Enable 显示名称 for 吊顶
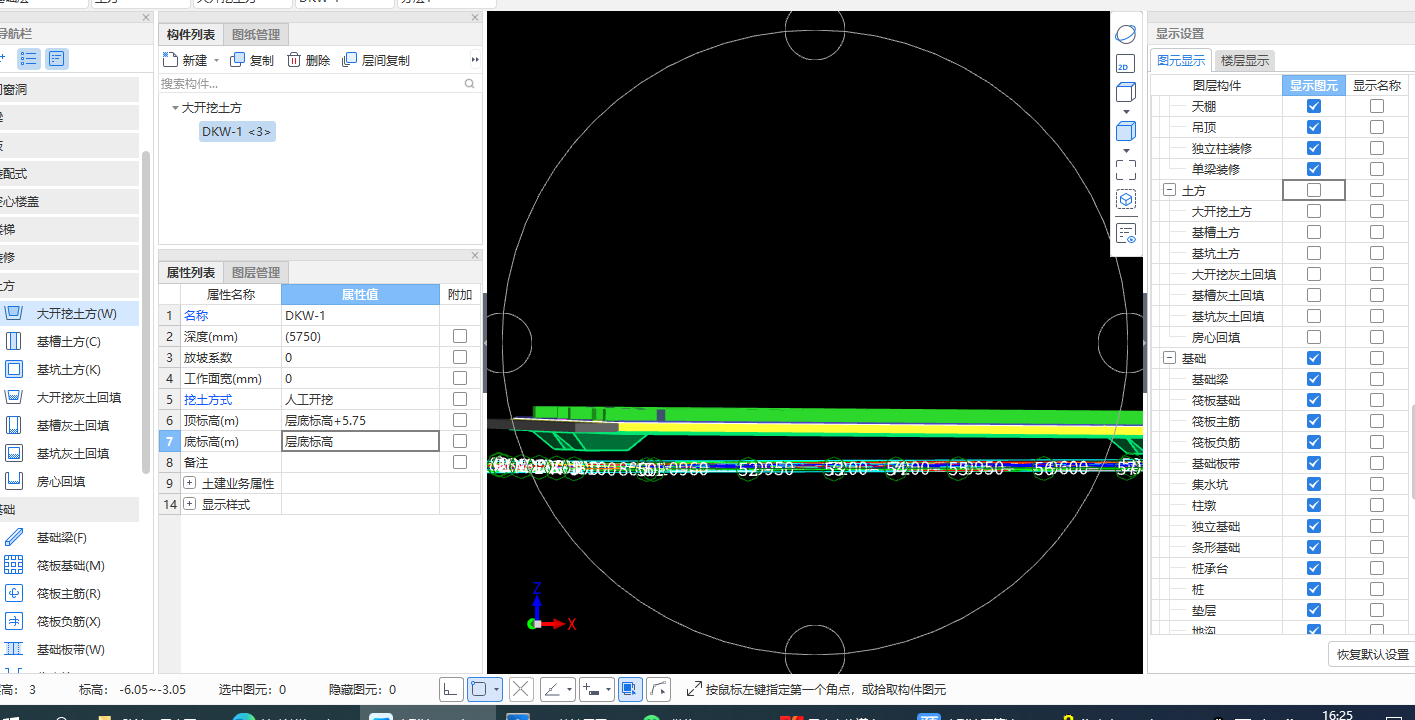This screenshot has height=720, width=1415. [1377, 127]
